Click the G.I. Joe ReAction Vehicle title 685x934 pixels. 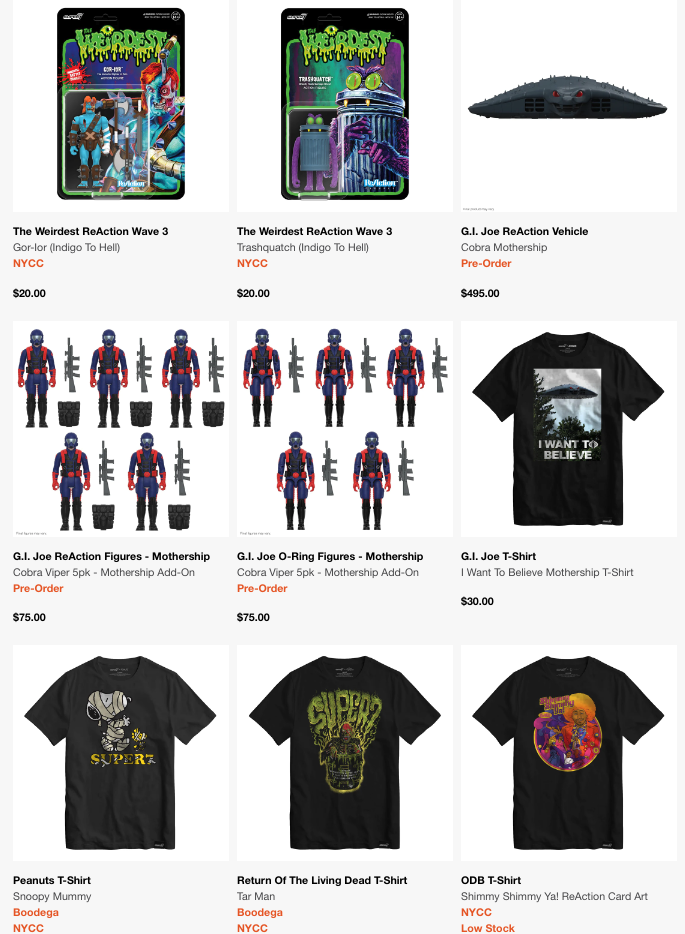524,231
